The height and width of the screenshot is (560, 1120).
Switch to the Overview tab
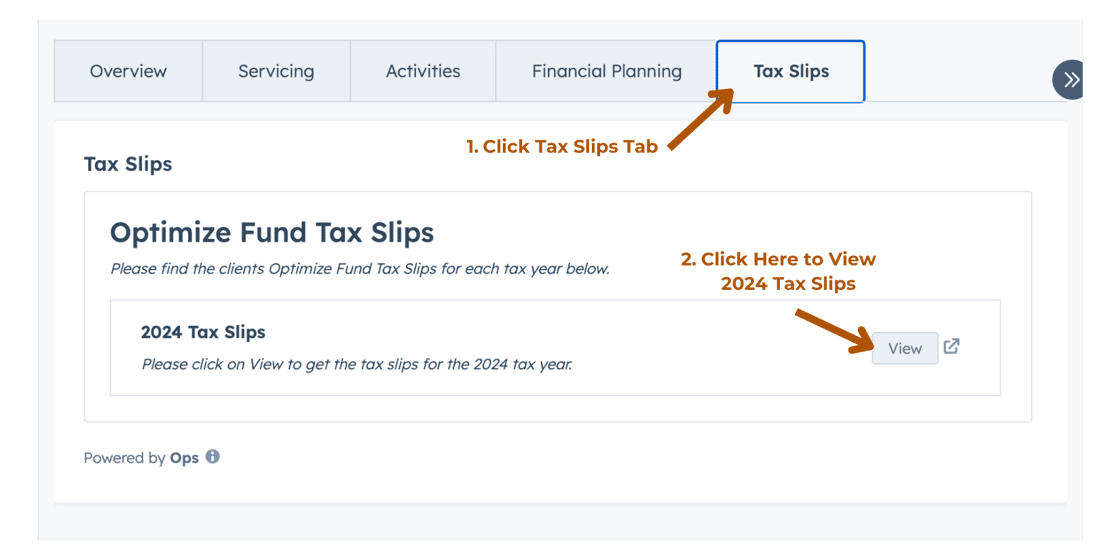pyautogui.click(x=129, y=71)
